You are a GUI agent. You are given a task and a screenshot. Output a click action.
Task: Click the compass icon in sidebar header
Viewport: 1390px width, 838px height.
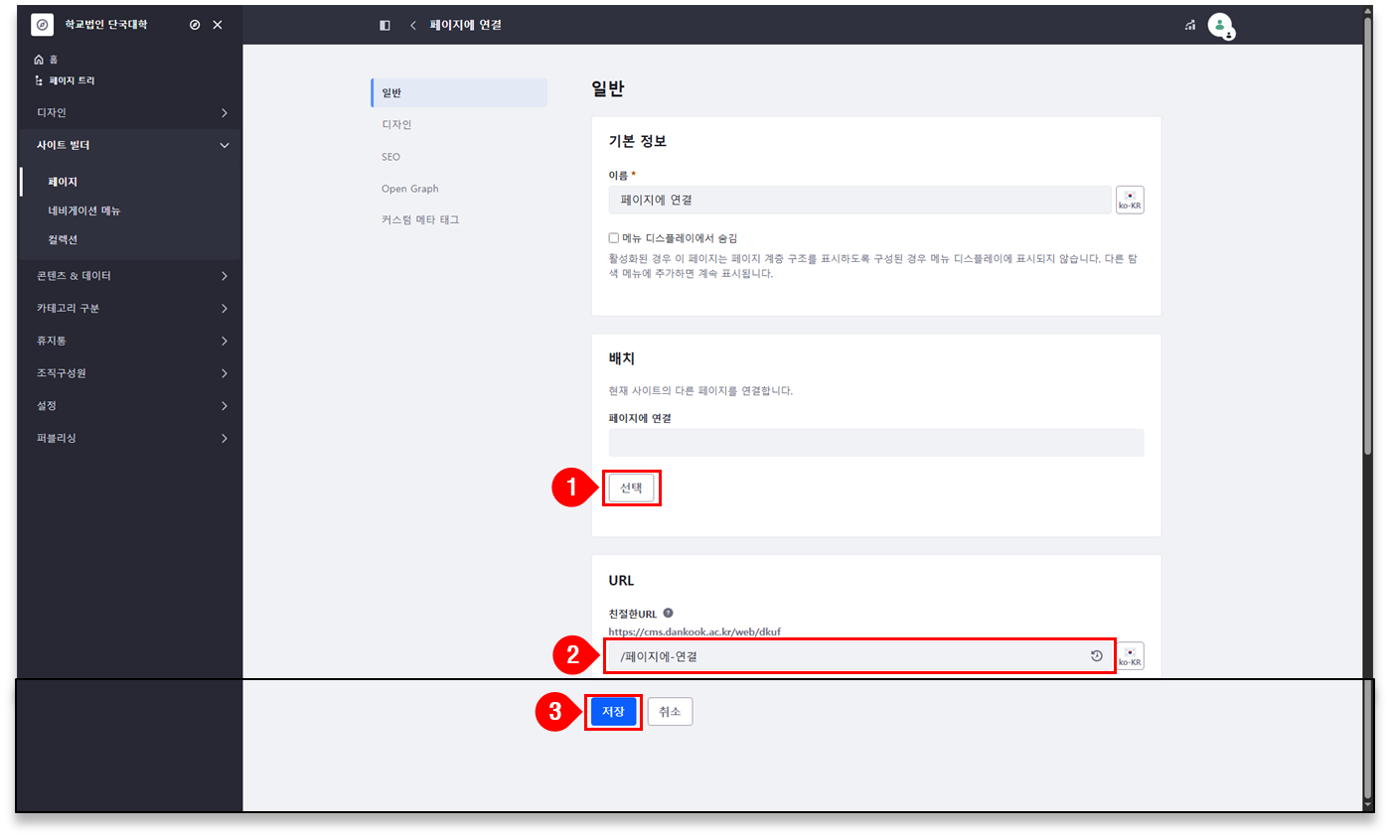point(195,25)
